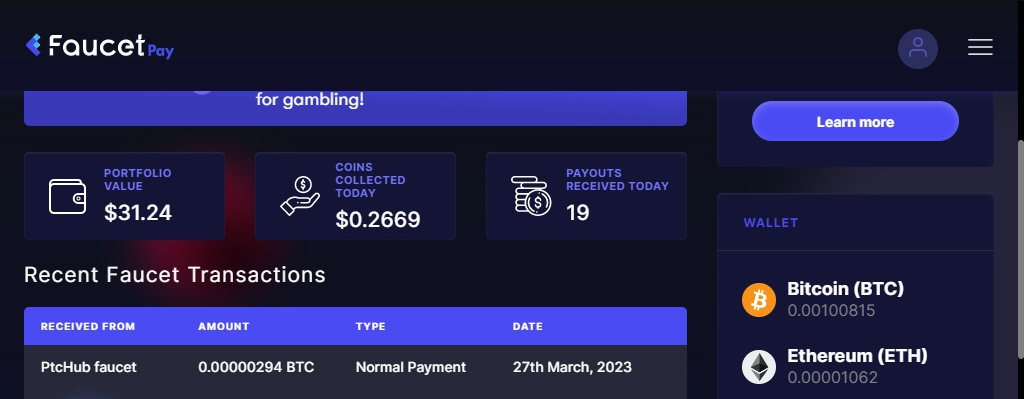Click the Payouts Received Today card
1024x399 pixels.
pyautogui.click(x=586, y=196)
